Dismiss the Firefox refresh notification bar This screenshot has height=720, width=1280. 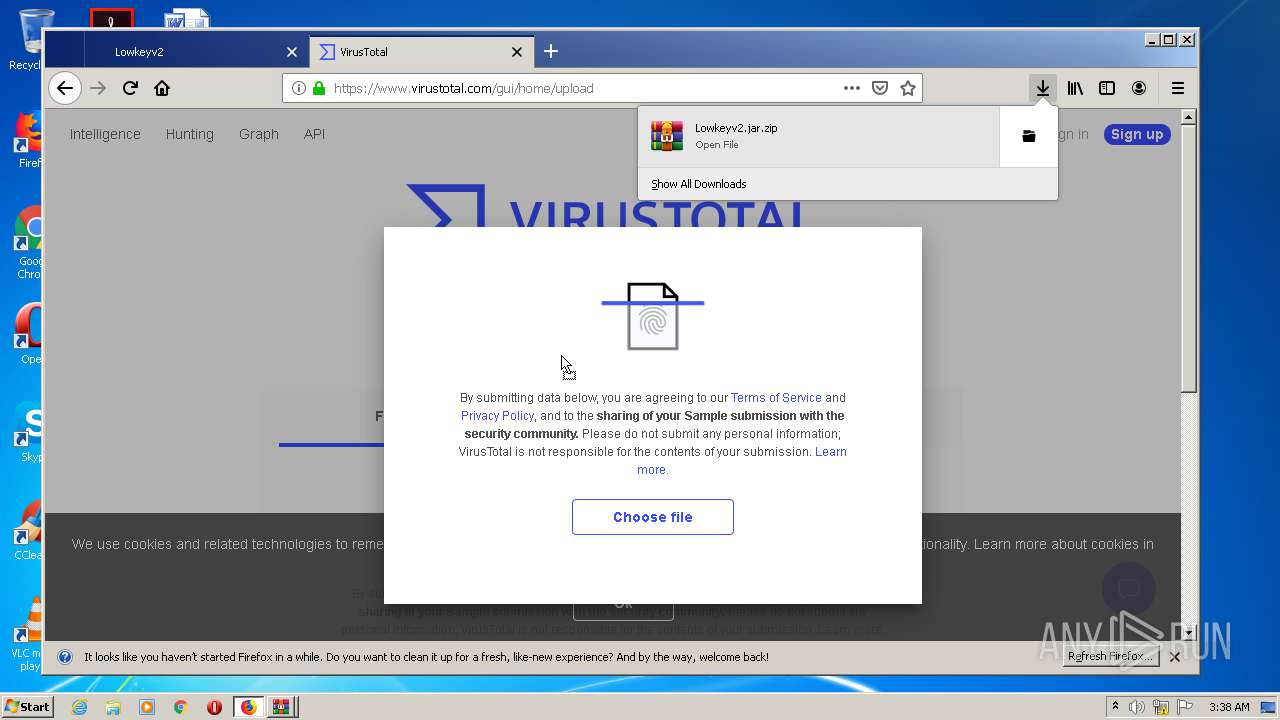click(1175, 657)
